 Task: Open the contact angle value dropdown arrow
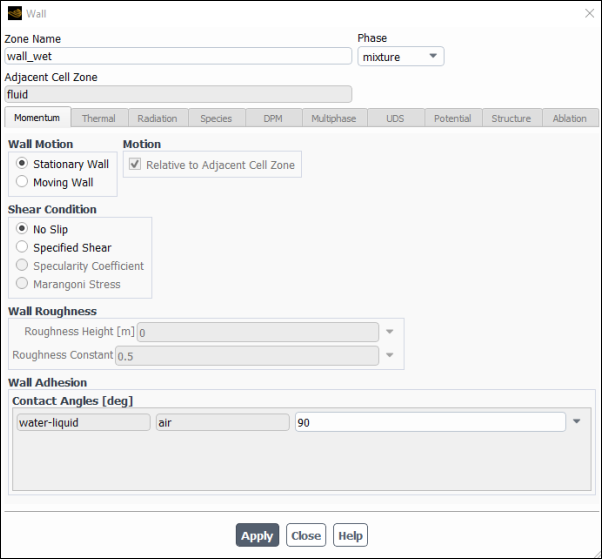tap(577, 422)
